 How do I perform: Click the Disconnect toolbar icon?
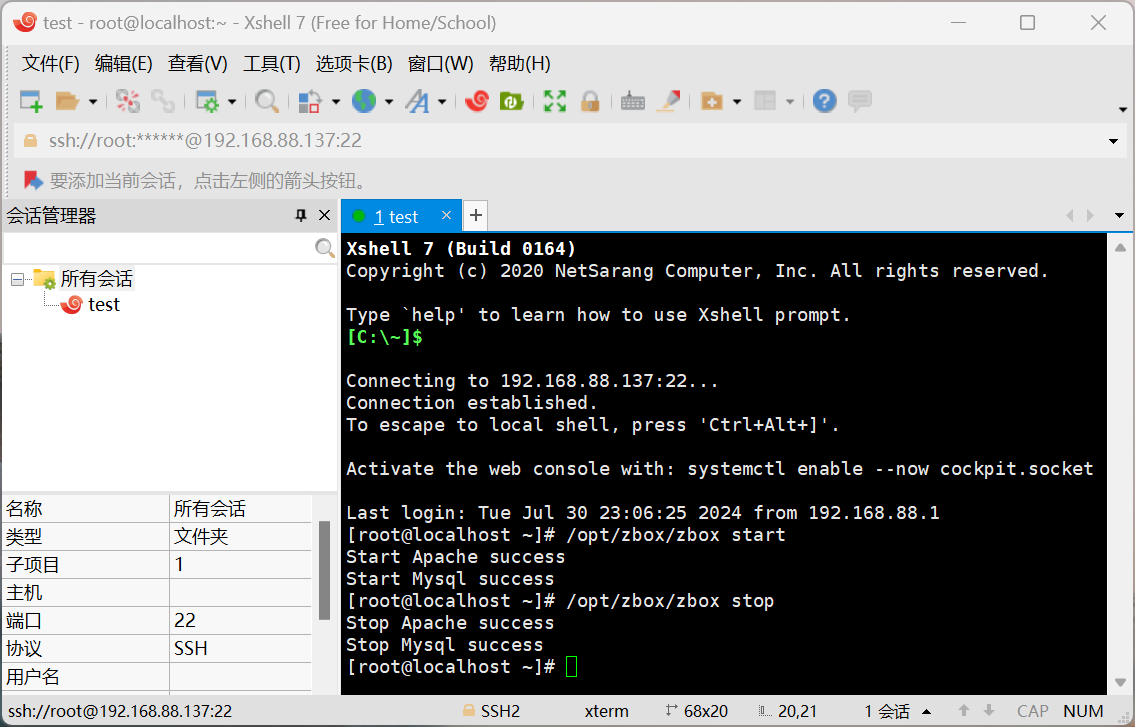pos(128,101)
